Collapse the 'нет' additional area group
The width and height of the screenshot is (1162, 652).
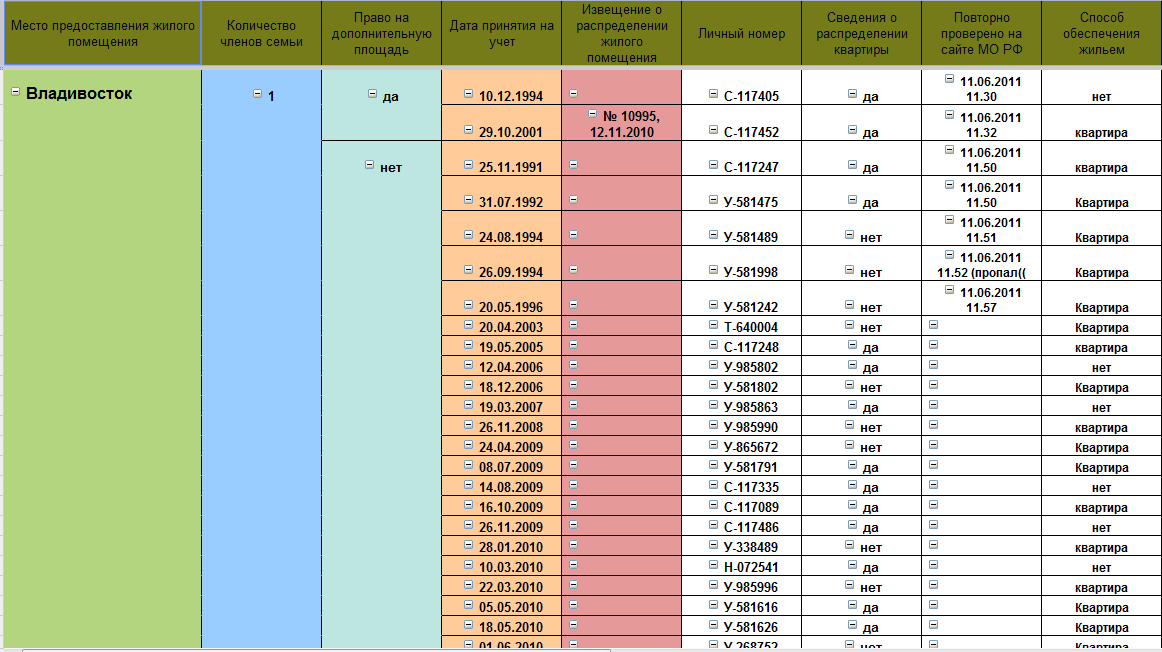coord(369,165)
